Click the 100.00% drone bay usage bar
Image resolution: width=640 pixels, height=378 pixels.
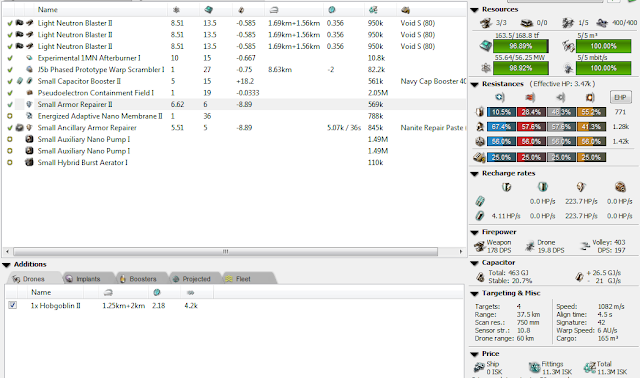tap(603, 46)
